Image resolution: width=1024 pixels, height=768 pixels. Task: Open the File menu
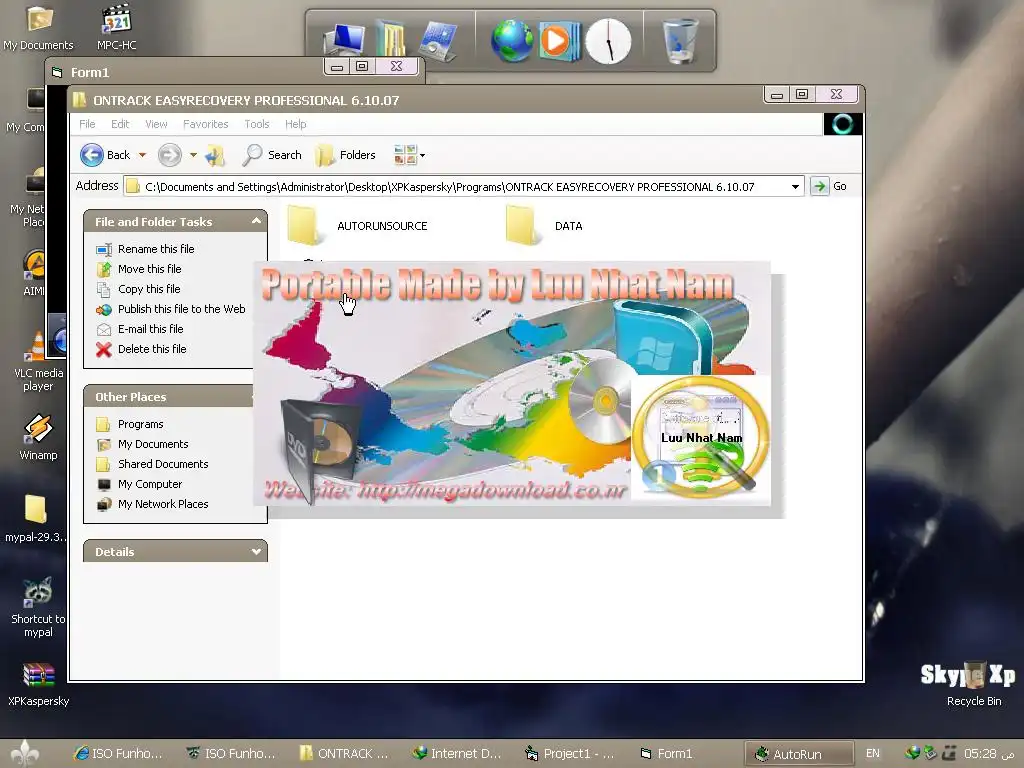[87, 124]
